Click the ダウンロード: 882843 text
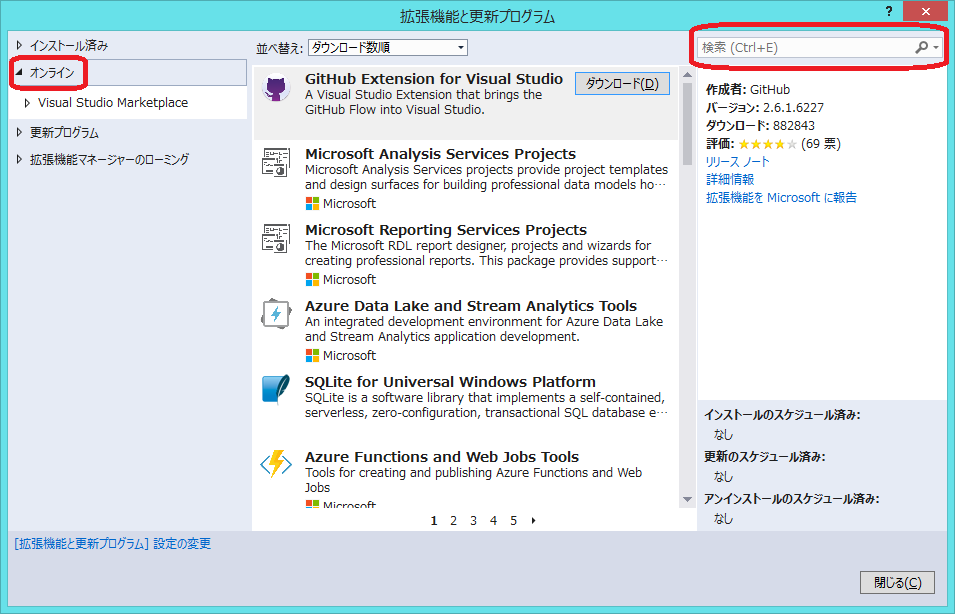Screen dimensions: 955x614 (x=760, y=126)
